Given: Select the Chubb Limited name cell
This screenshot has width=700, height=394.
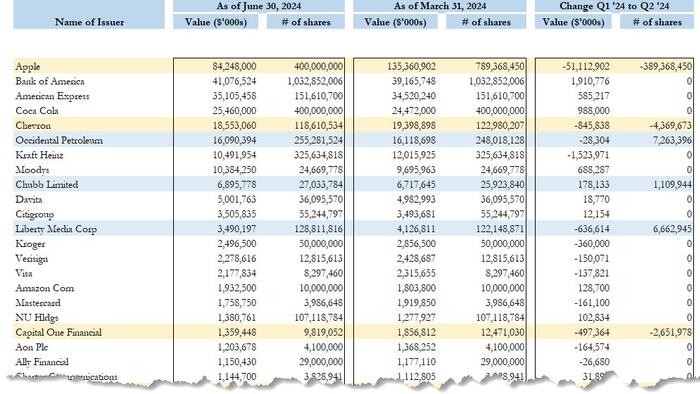Looking at the screenshot, I should click(46, 184).
